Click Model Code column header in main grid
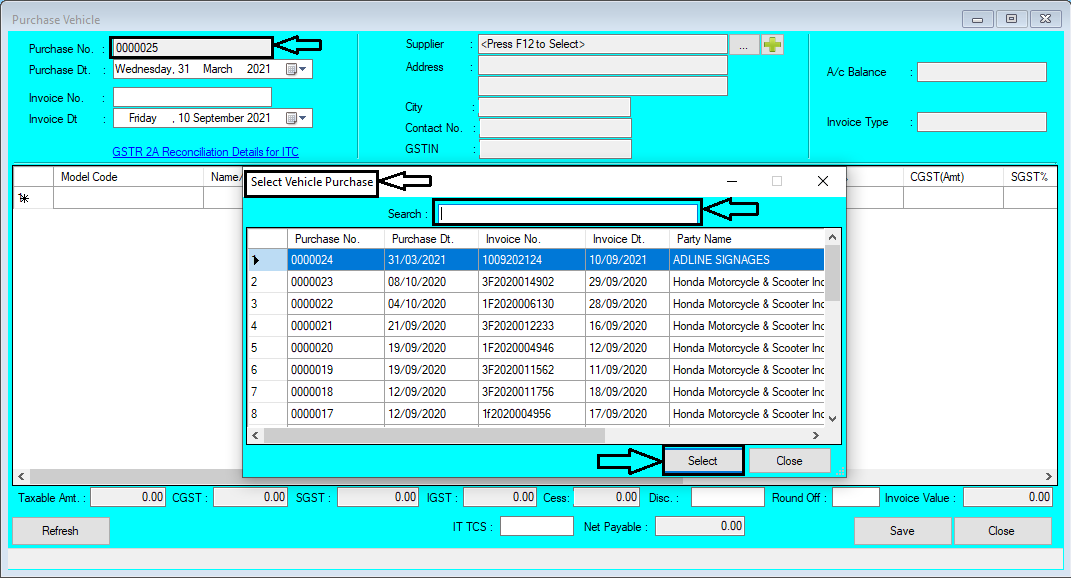The height and width of the screenshot is (578, 1071). 128,177
